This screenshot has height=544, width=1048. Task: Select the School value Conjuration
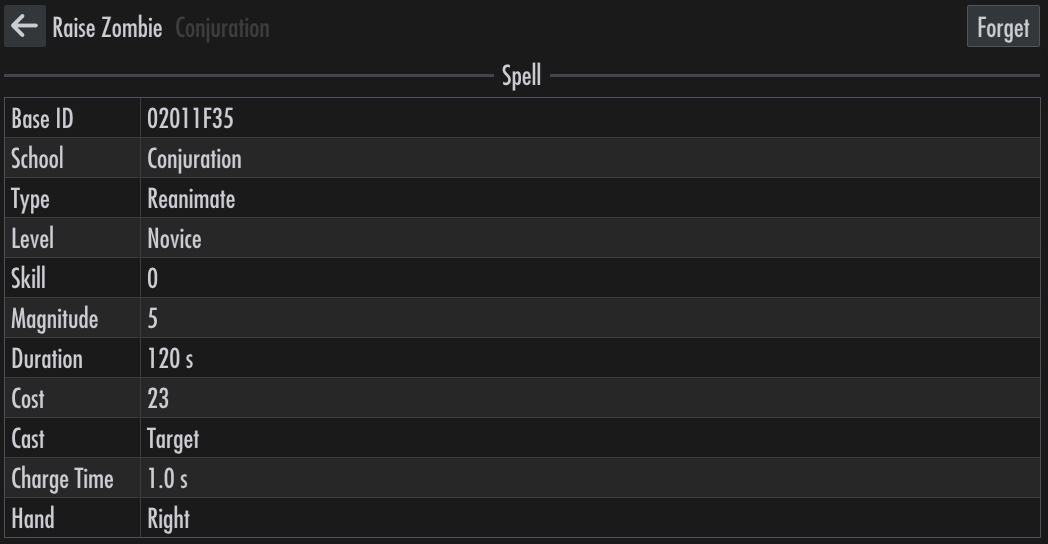click(194, 159)
